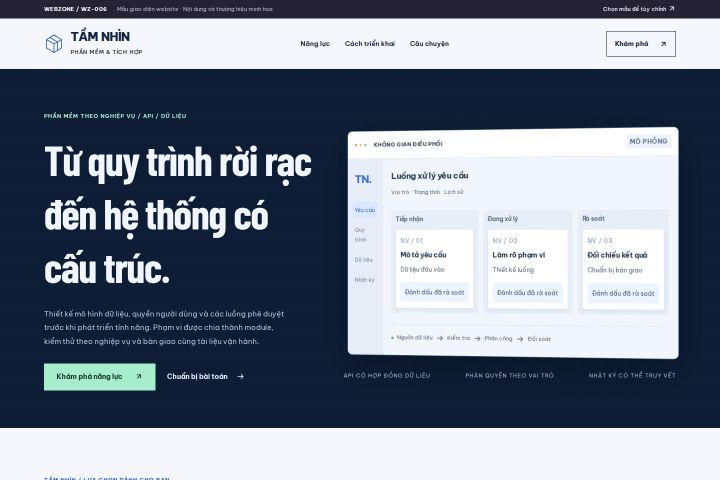Click the arrow icon in Khám phá năng lực button

pyautogui.click(x=139, y=376)
